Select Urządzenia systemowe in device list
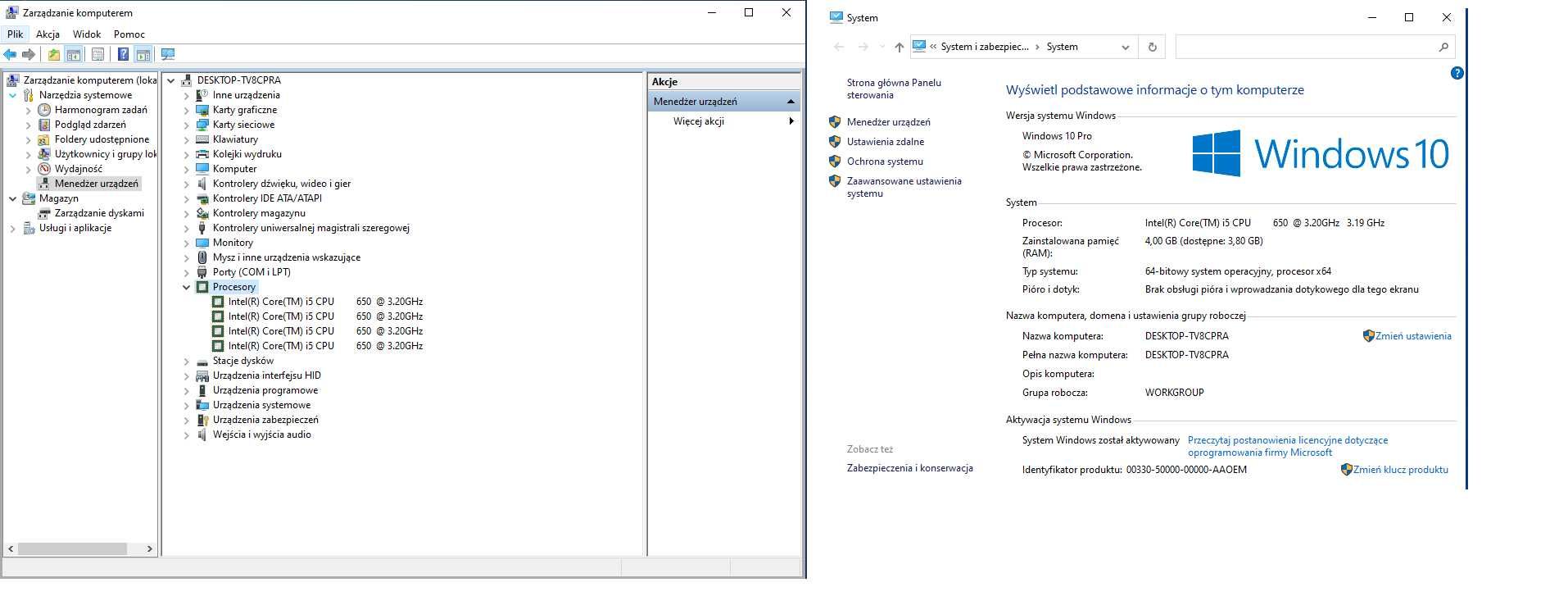 tap(261, 405)
